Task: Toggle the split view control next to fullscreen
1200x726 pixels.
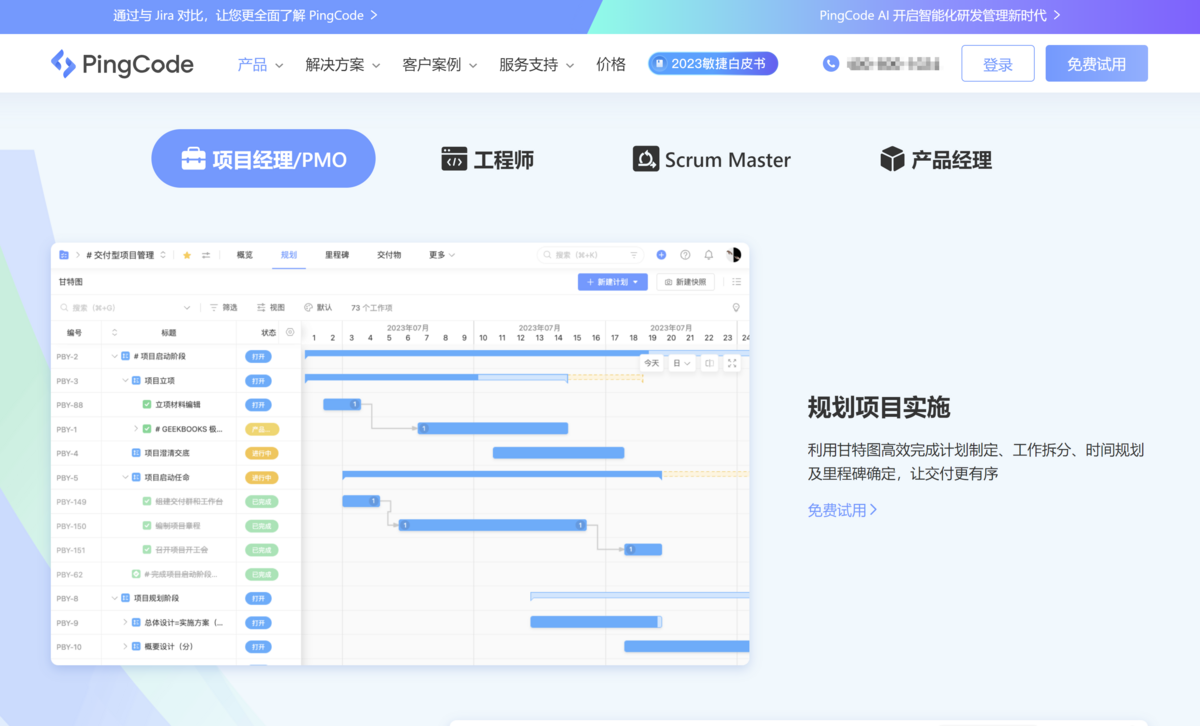Action: 709,363
